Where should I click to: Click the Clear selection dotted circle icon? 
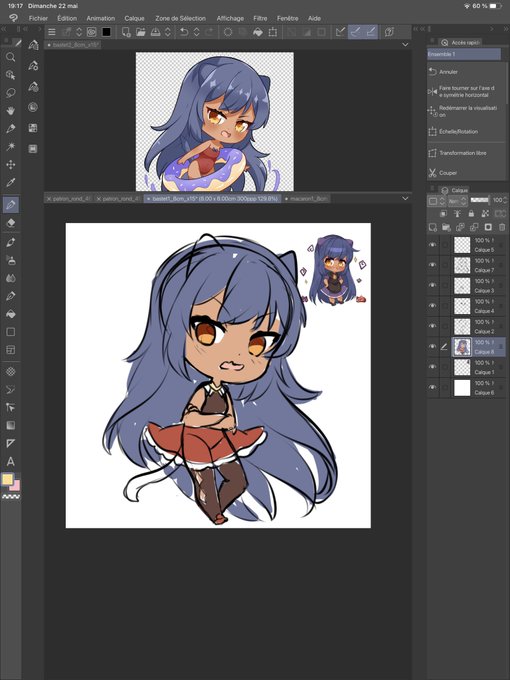click(228, 32)
